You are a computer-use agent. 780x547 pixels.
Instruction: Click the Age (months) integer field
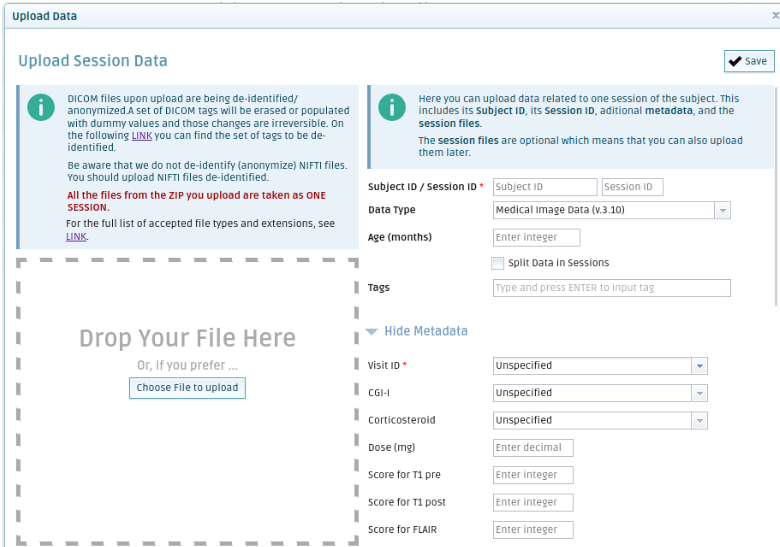click(x=537, y=237)
